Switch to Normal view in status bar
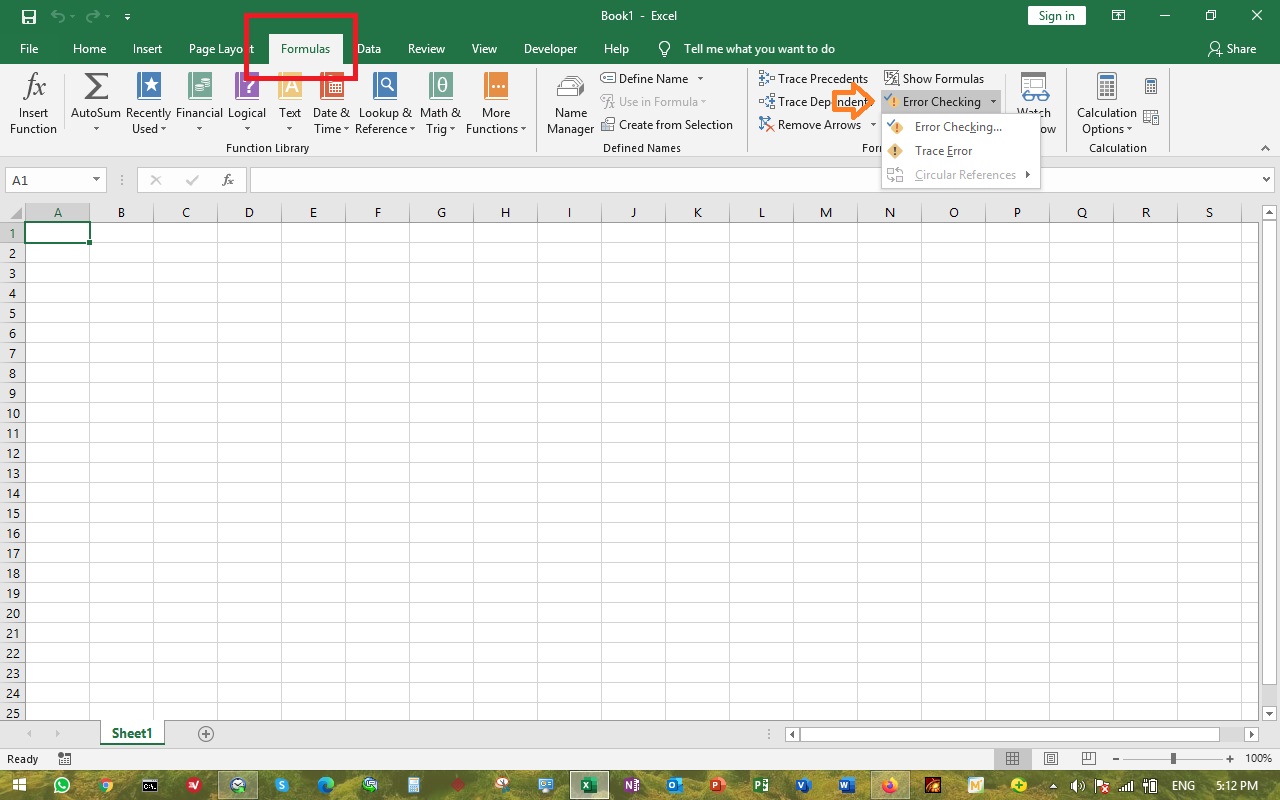The width and height of the screenshot is (1280, 800). (1012, 759)
